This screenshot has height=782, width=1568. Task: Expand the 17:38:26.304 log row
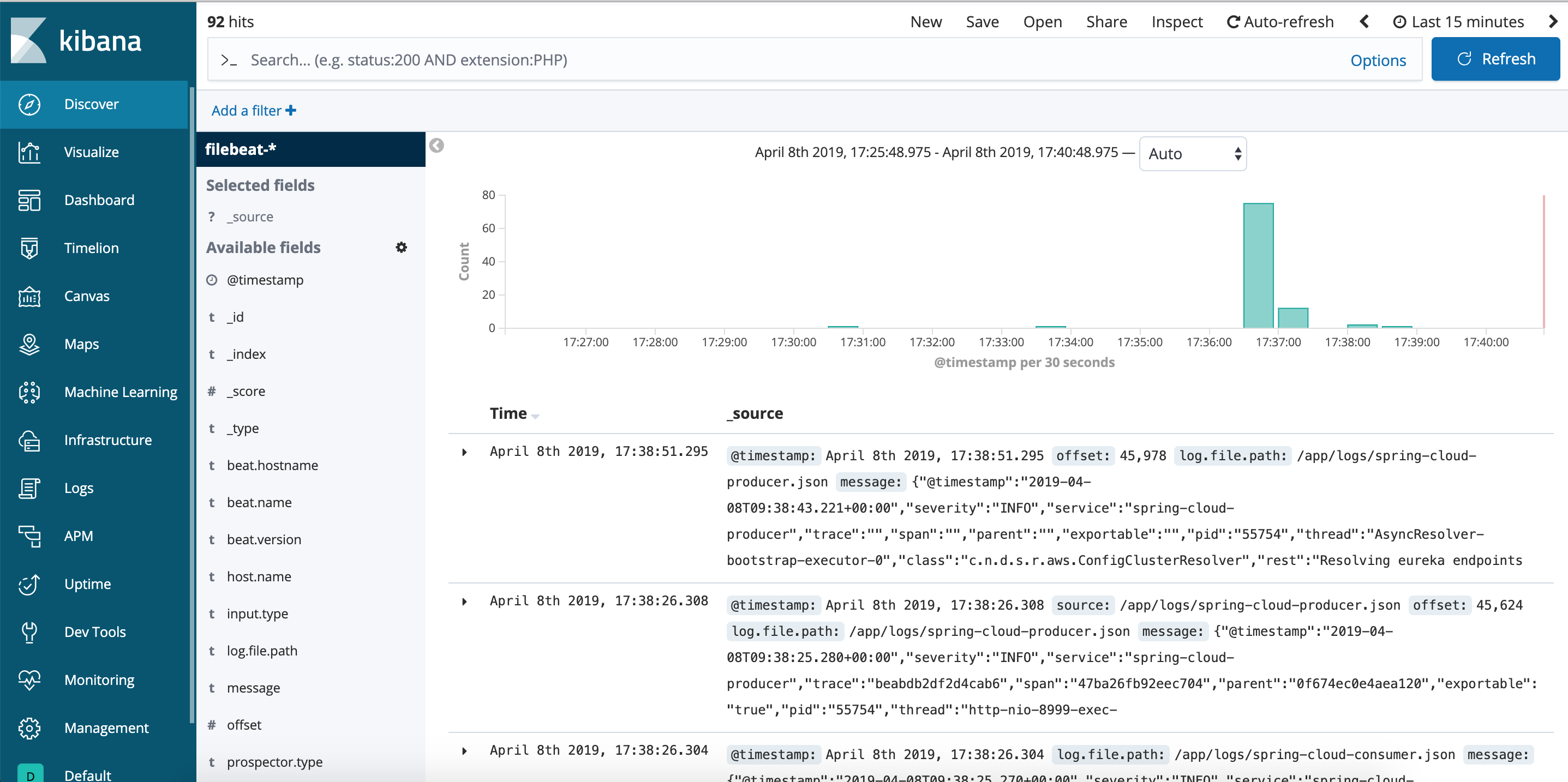tap(464, 751)
